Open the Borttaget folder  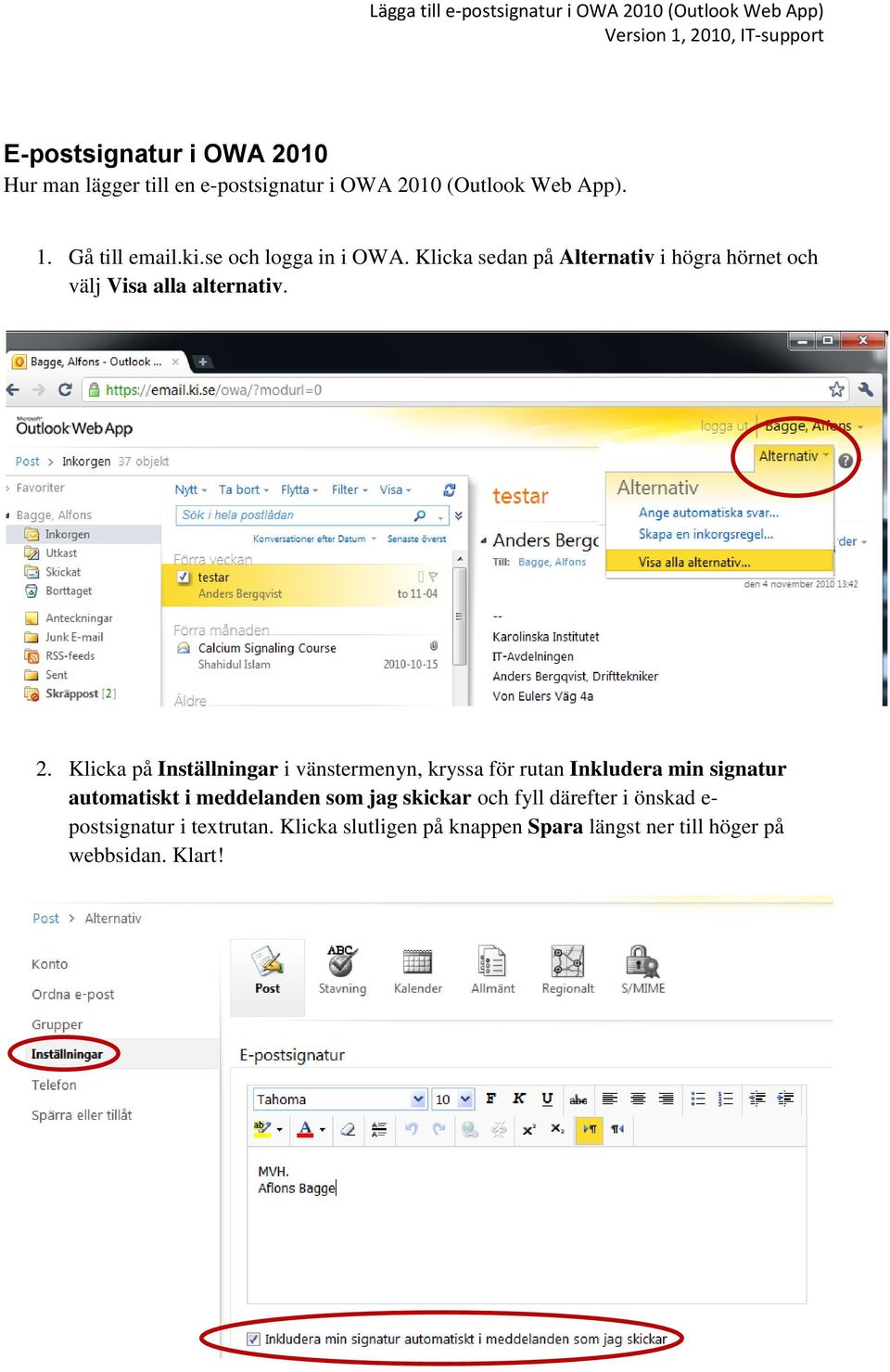click(69, 591)
